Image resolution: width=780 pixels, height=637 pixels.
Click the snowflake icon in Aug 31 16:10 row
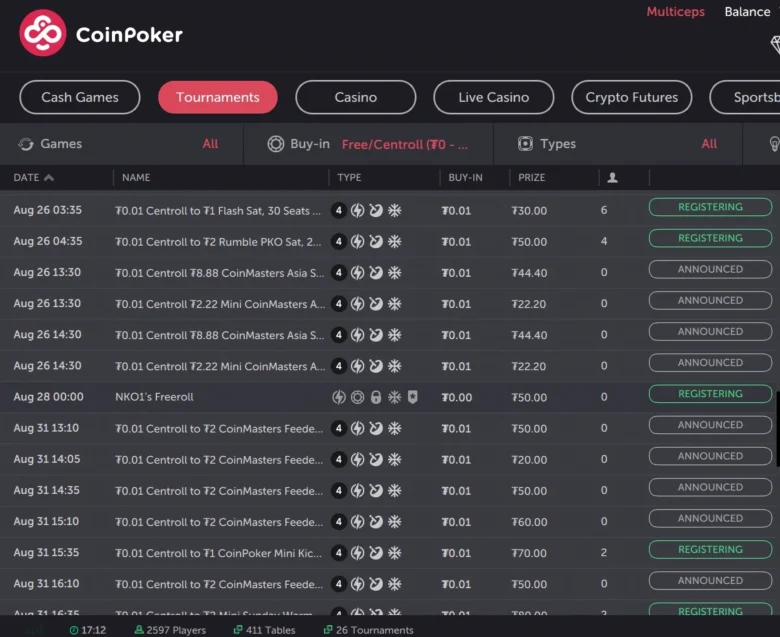tap(394, 584)
